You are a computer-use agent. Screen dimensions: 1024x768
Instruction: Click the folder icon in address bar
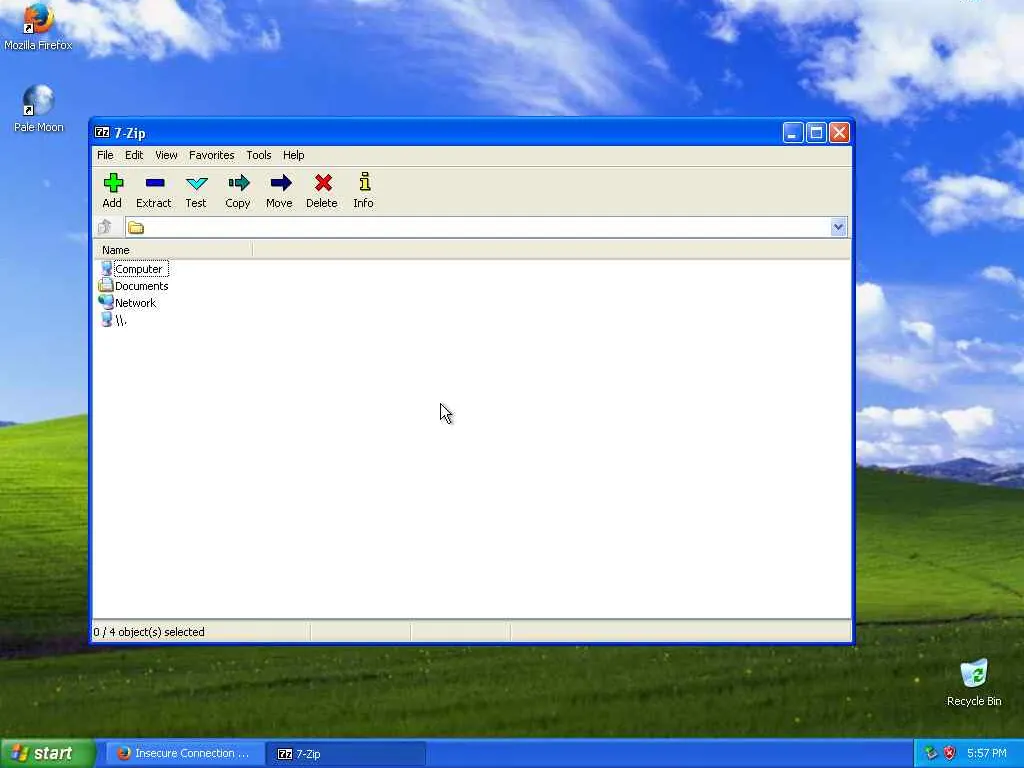pyautogui.click(x=136, y=228)
